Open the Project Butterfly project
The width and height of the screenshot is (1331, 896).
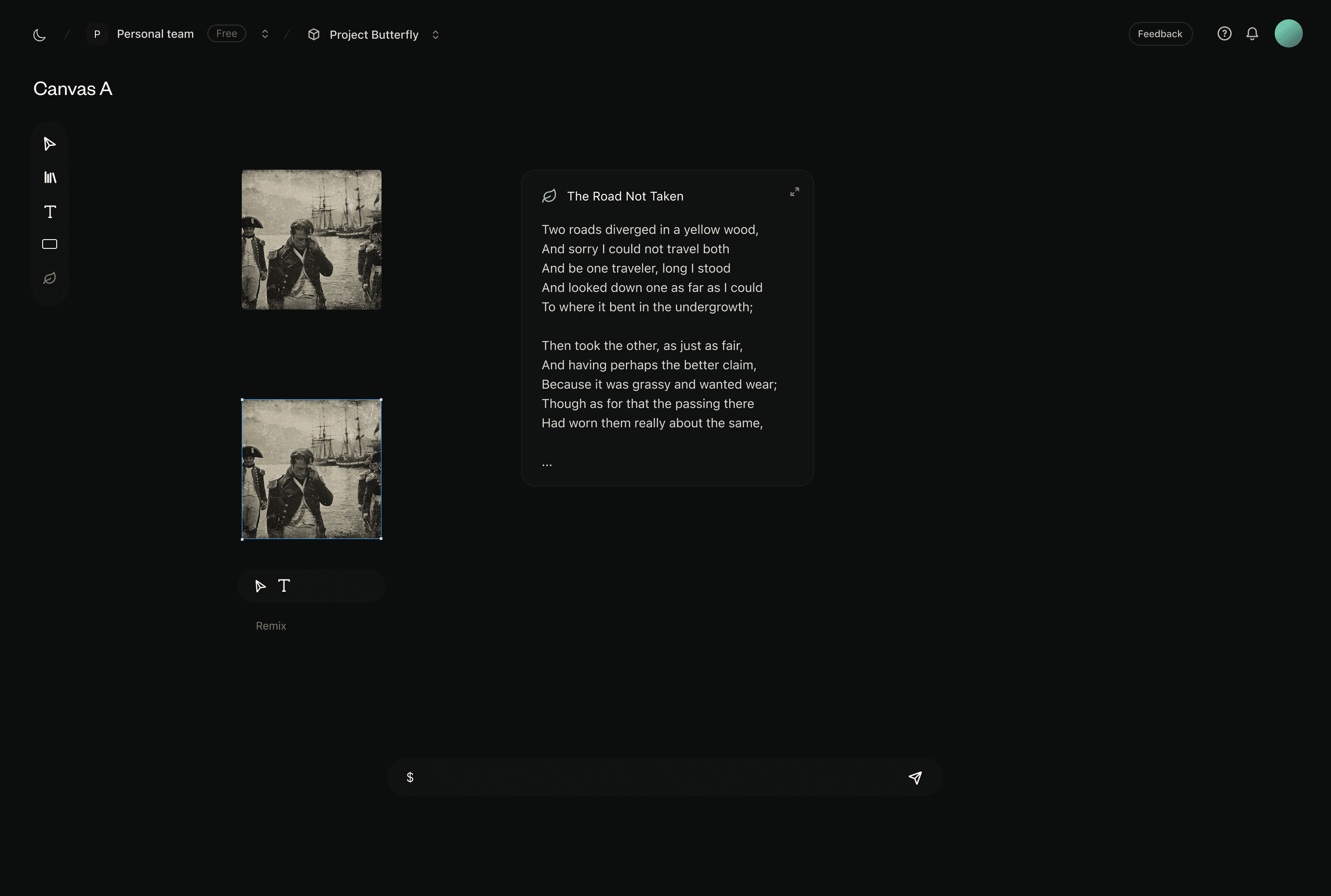coord(374,35)
